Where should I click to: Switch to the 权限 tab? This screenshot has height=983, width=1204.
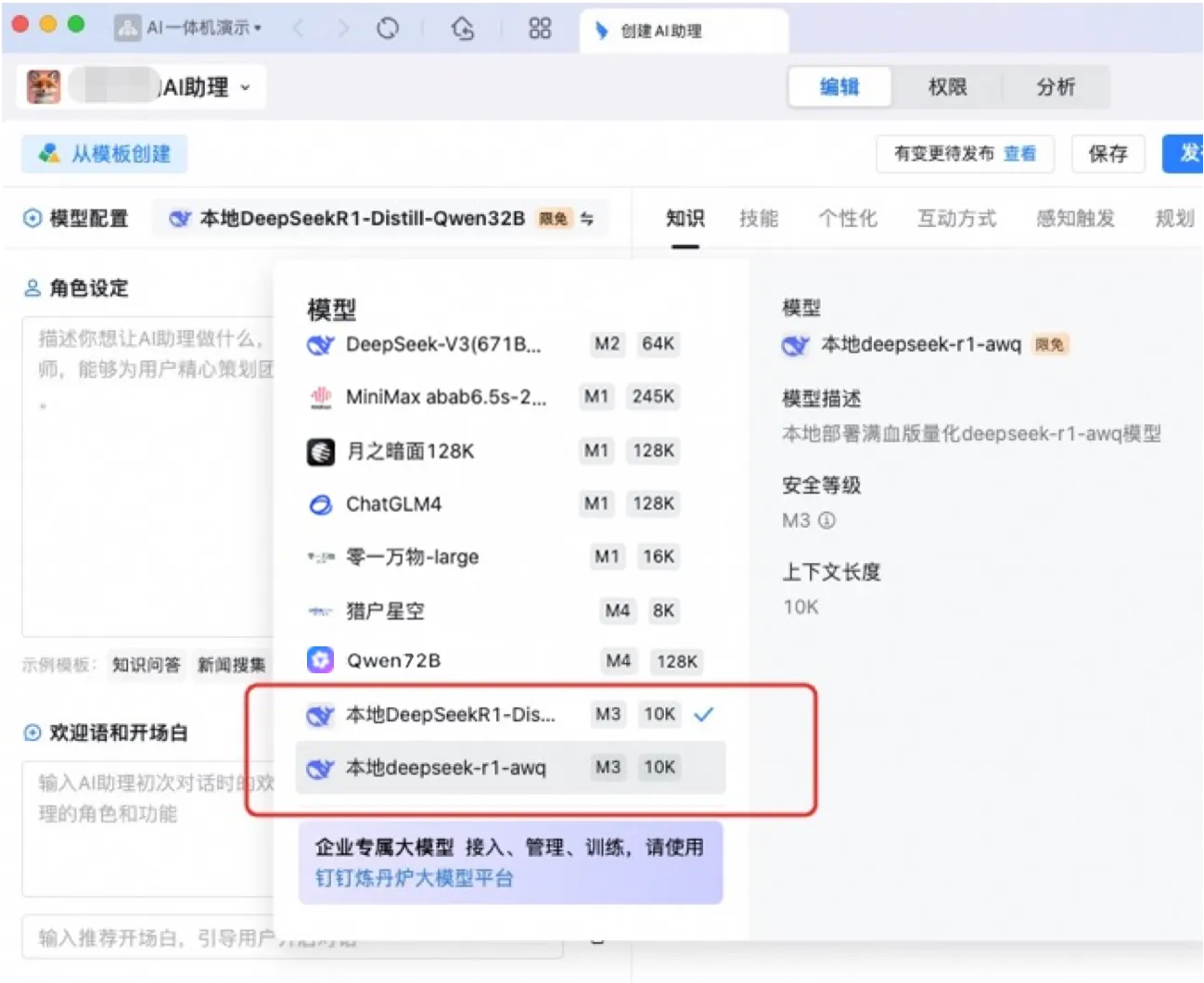click(x=947, y=87)
